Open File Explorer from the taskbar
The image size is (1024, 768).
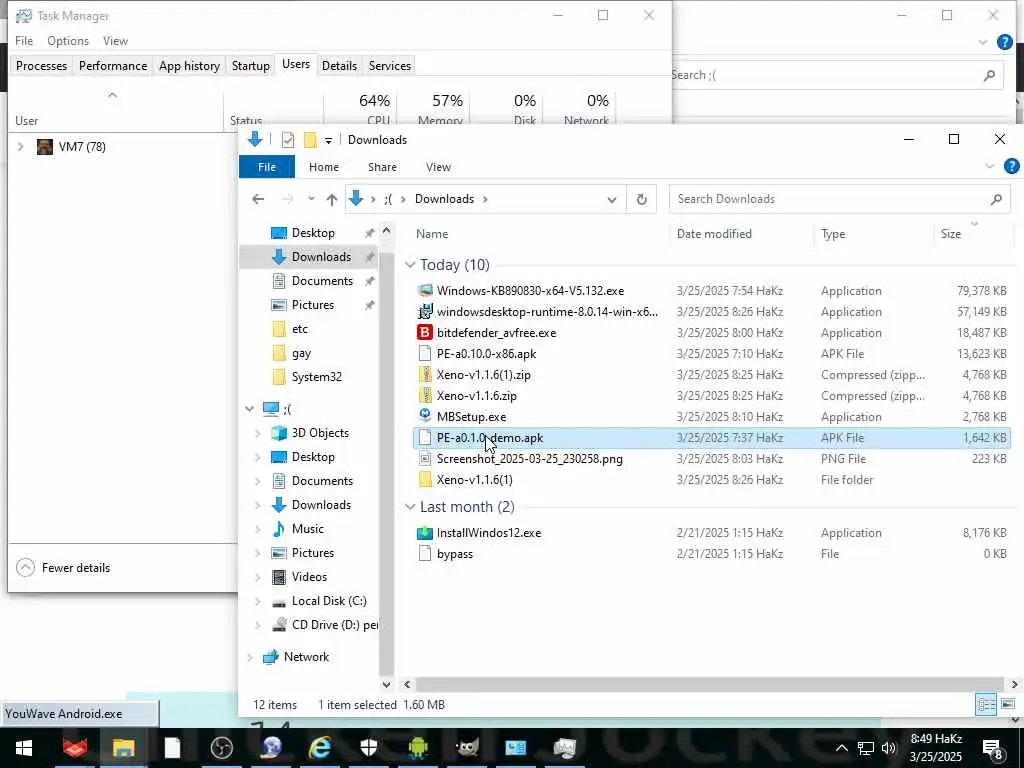click(x=123, y=747)
